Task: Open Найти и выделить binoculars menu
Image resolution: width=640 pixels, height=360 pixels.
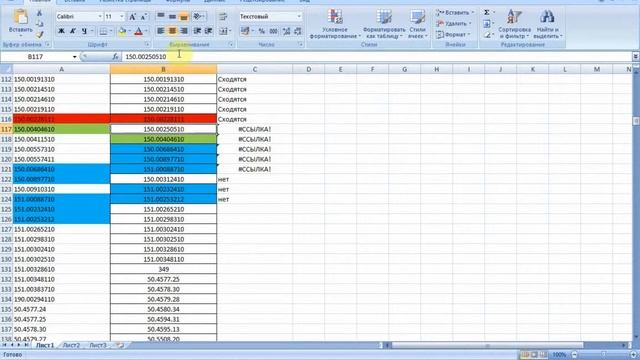Action: coord(548,24)
